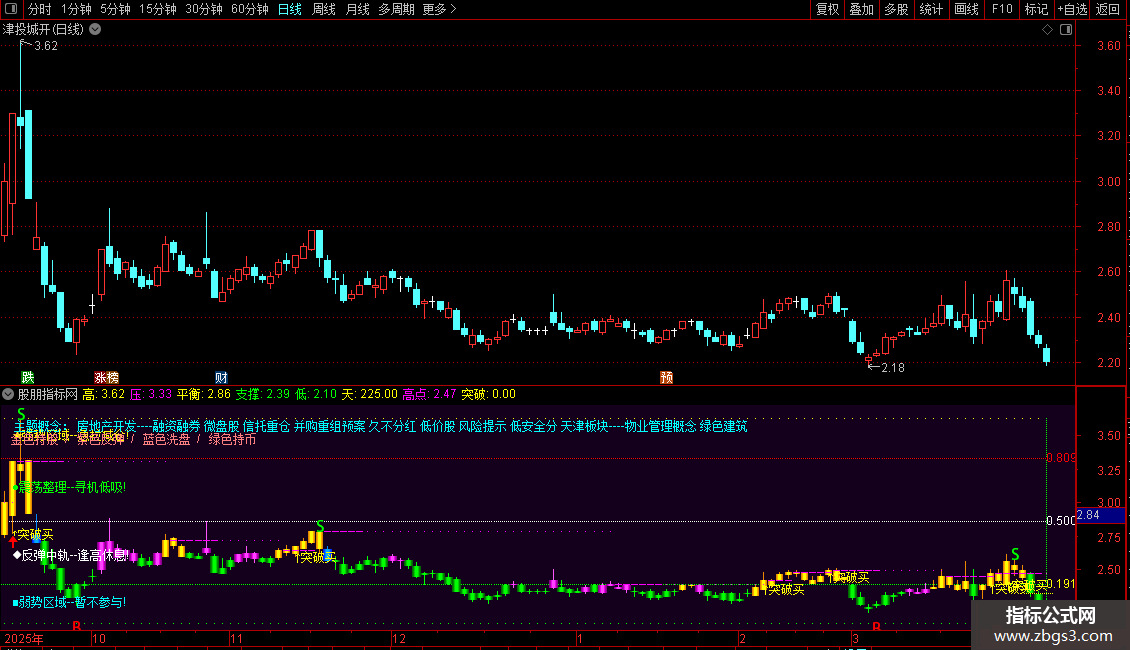Click the blue 财 event icon
The height and width of the screenshot is (650, 1130).
[x=221, y=377]
